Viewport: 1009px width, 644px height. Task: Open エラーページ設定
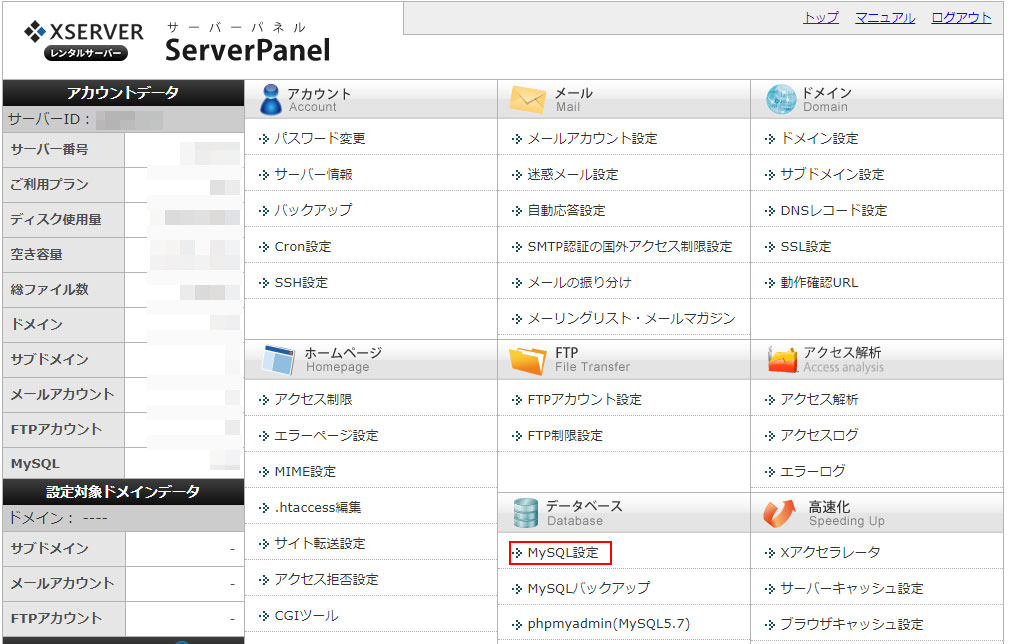click(326, 436)
